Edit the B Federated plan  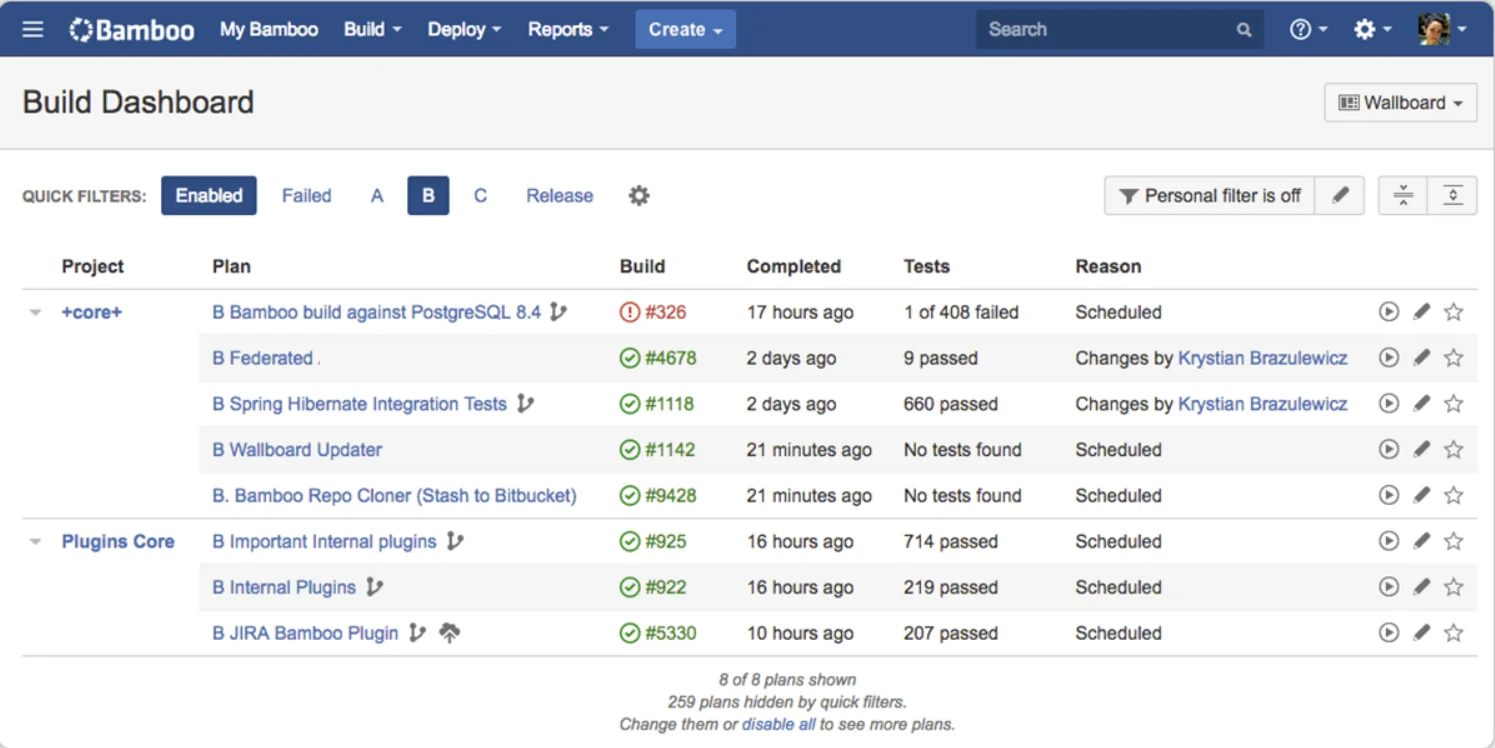[1422, 358]
